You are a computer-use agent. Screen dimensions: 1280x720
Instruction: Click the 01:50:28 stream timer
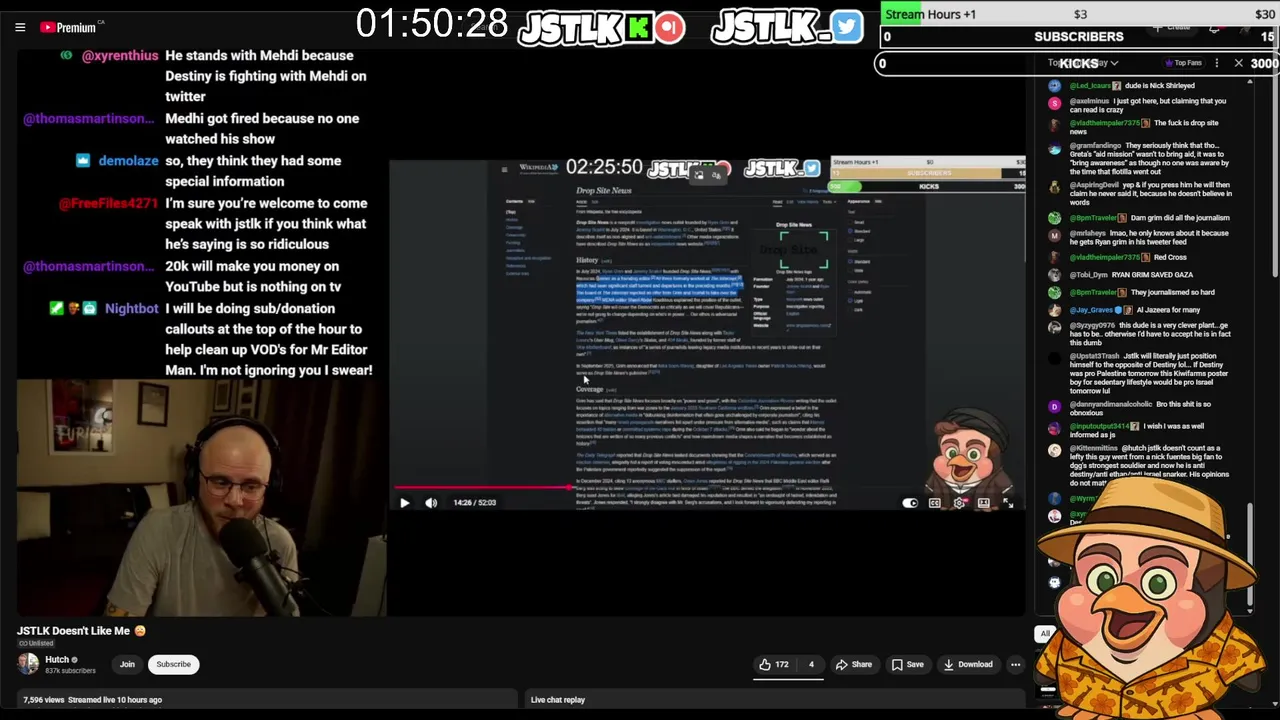(432, 24)
